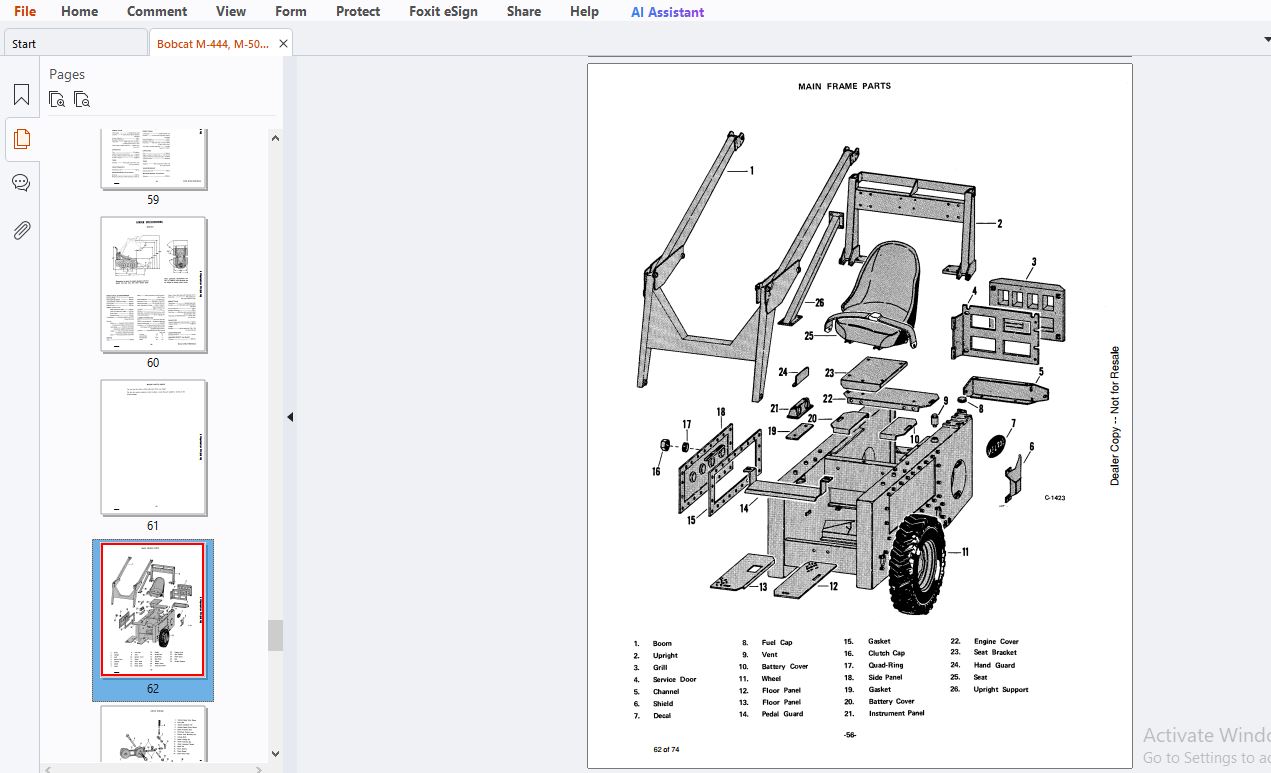Open the Form tab
This screenshot has height=773, width=1271.
[x=291, y=11]
